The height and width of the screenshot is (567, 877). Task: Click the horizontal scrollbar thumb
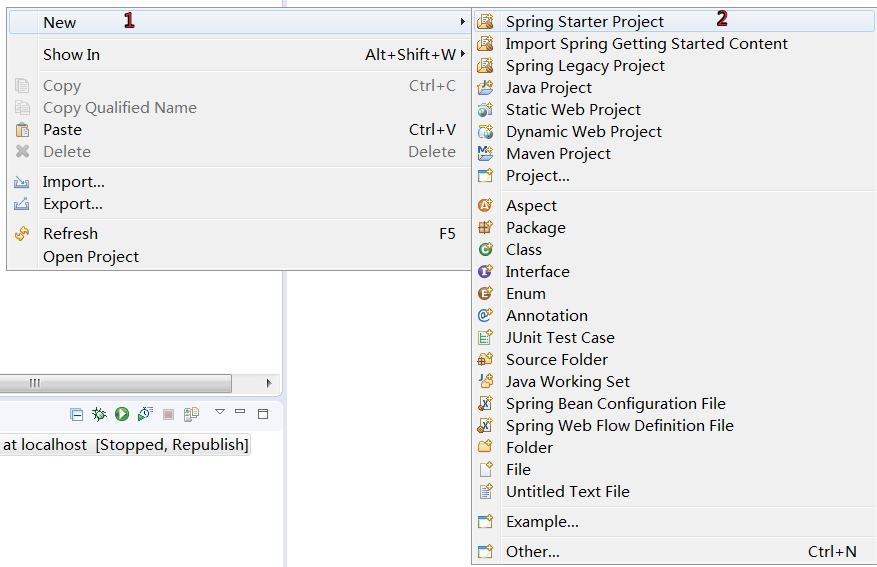pos(115,383)
